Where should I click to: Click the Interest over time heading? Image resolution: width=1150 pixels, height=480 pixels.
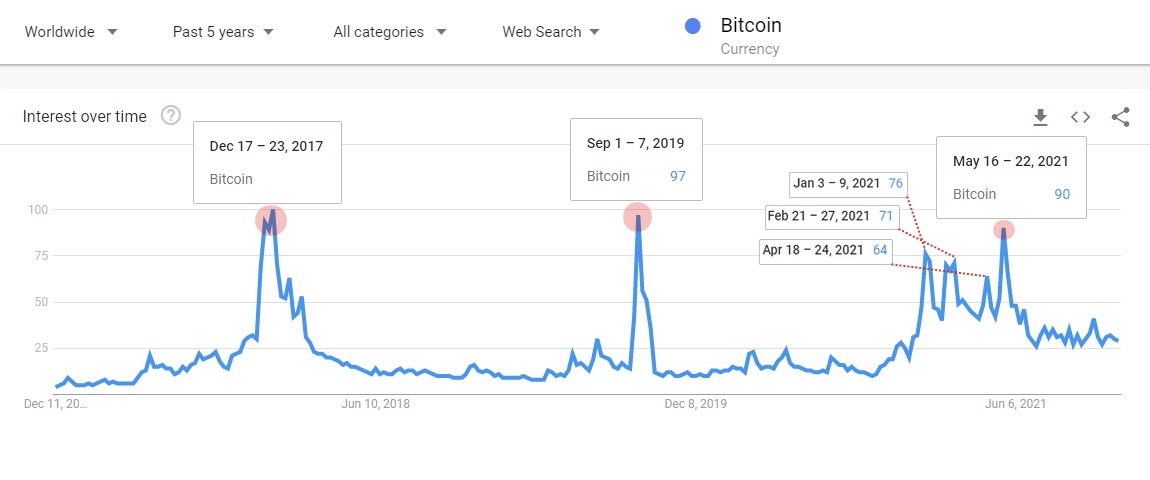84,117
